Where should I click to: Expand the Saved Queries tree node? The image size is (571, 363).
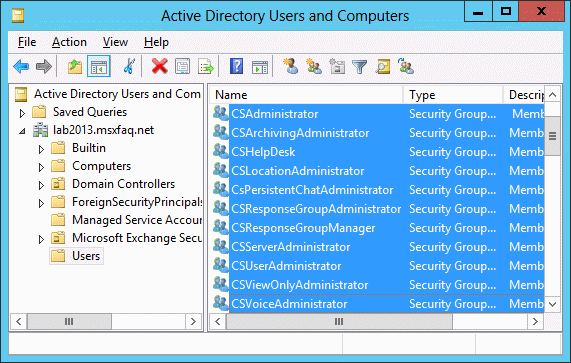tap(22, 113)
